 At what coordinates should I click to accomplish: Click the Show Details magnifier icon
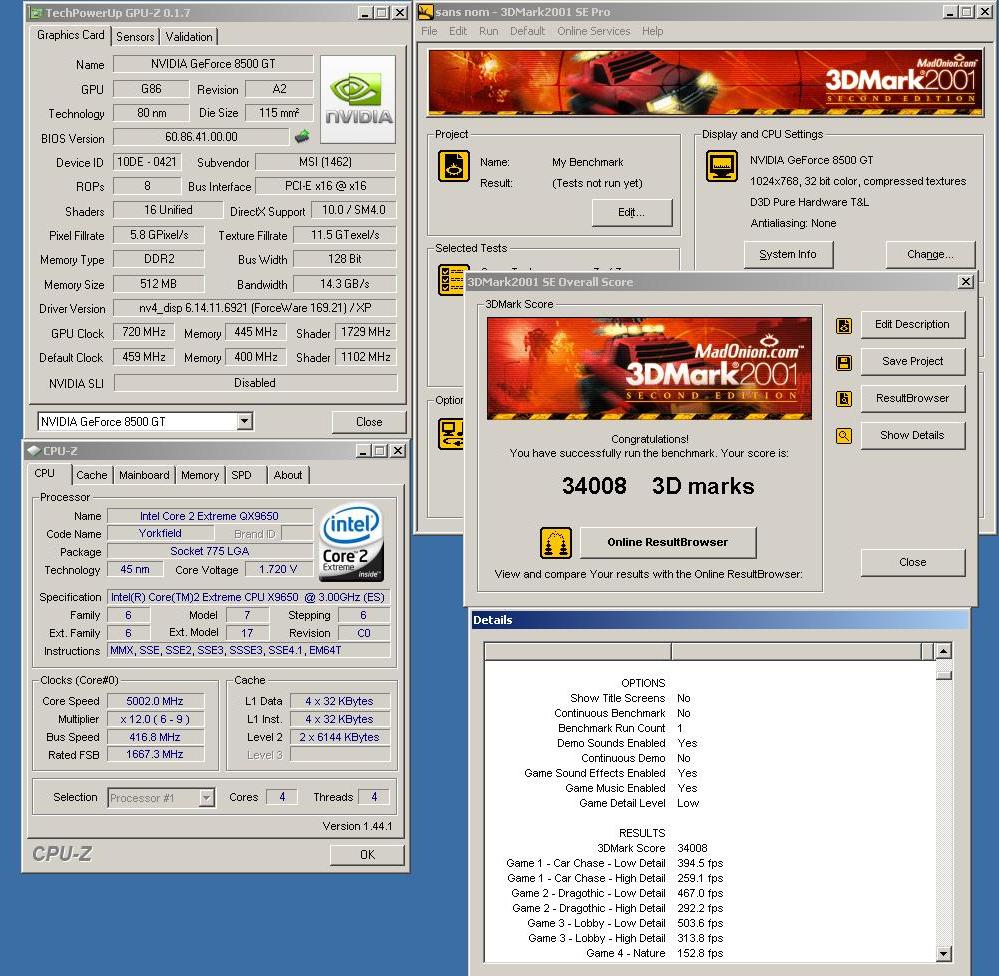[844, 436]
